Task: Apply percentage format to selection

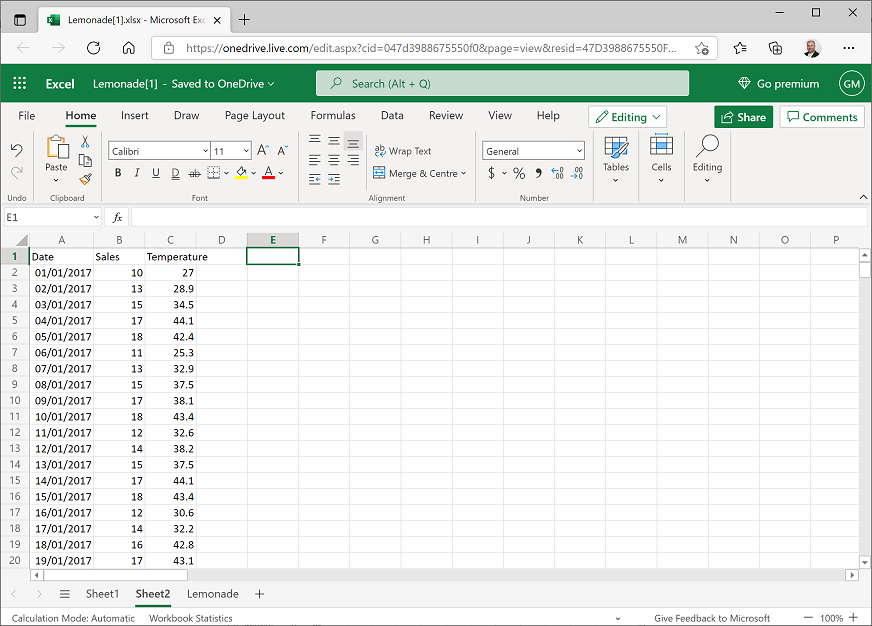Action: pos(519,172)
